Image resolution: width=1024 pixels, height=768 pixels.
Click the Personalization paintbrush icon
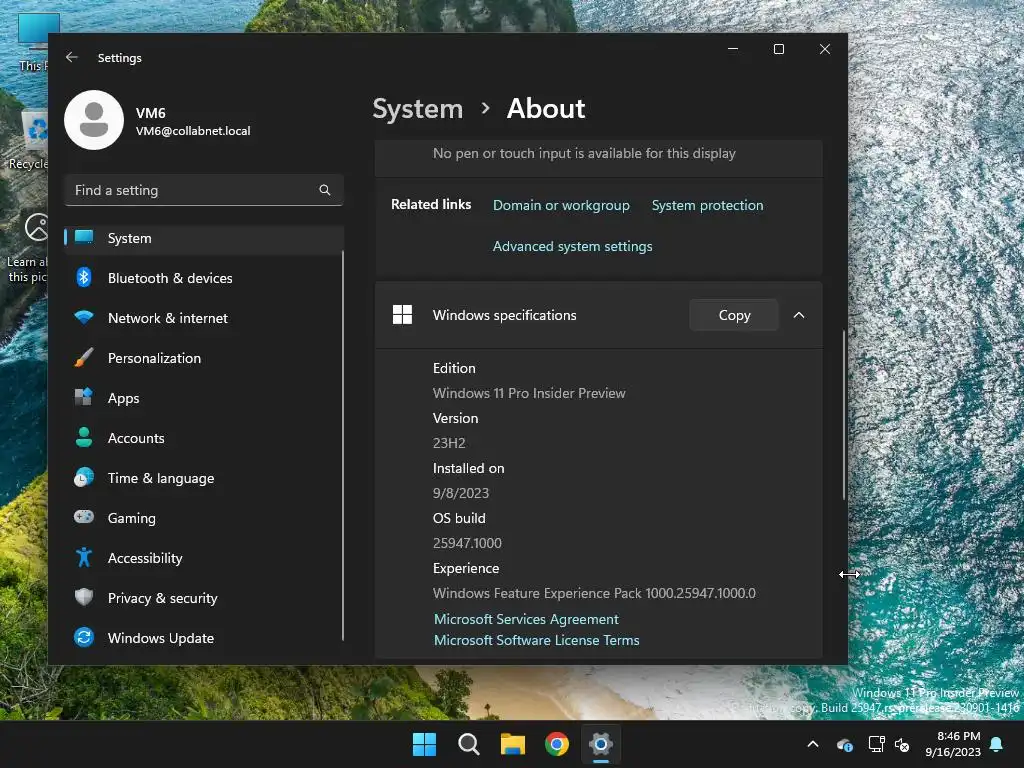click(84, 357)
